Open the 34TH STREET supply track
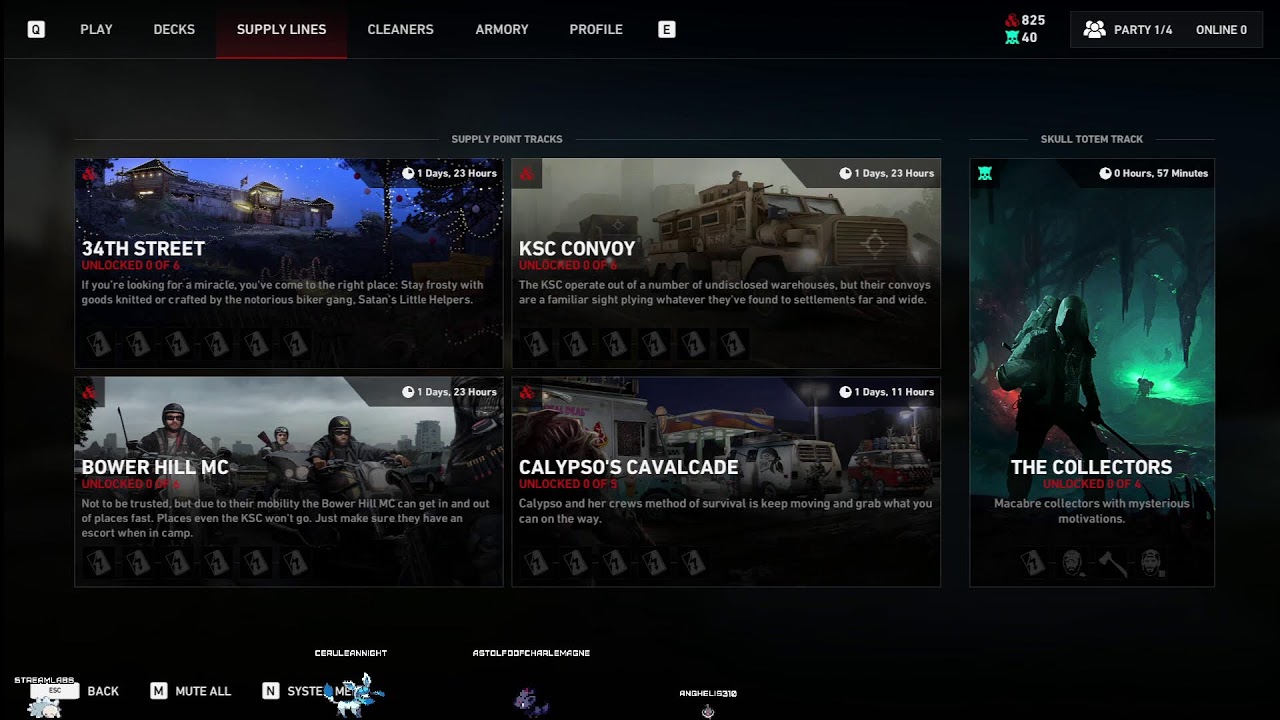 289,263
